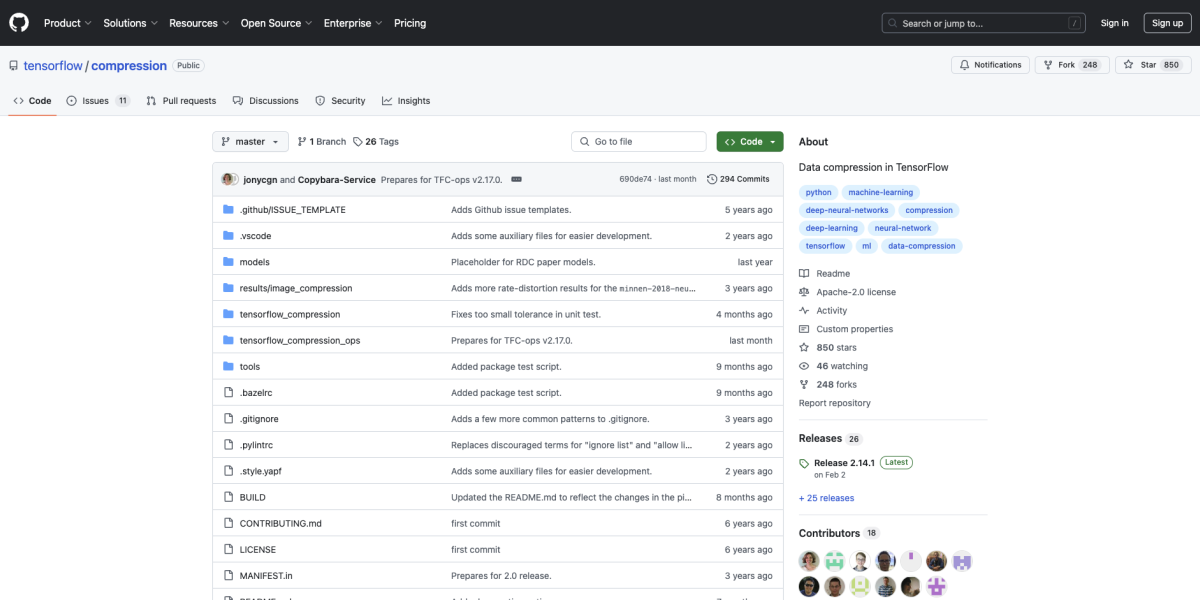Click the first contributor avatar

point(809,561)
